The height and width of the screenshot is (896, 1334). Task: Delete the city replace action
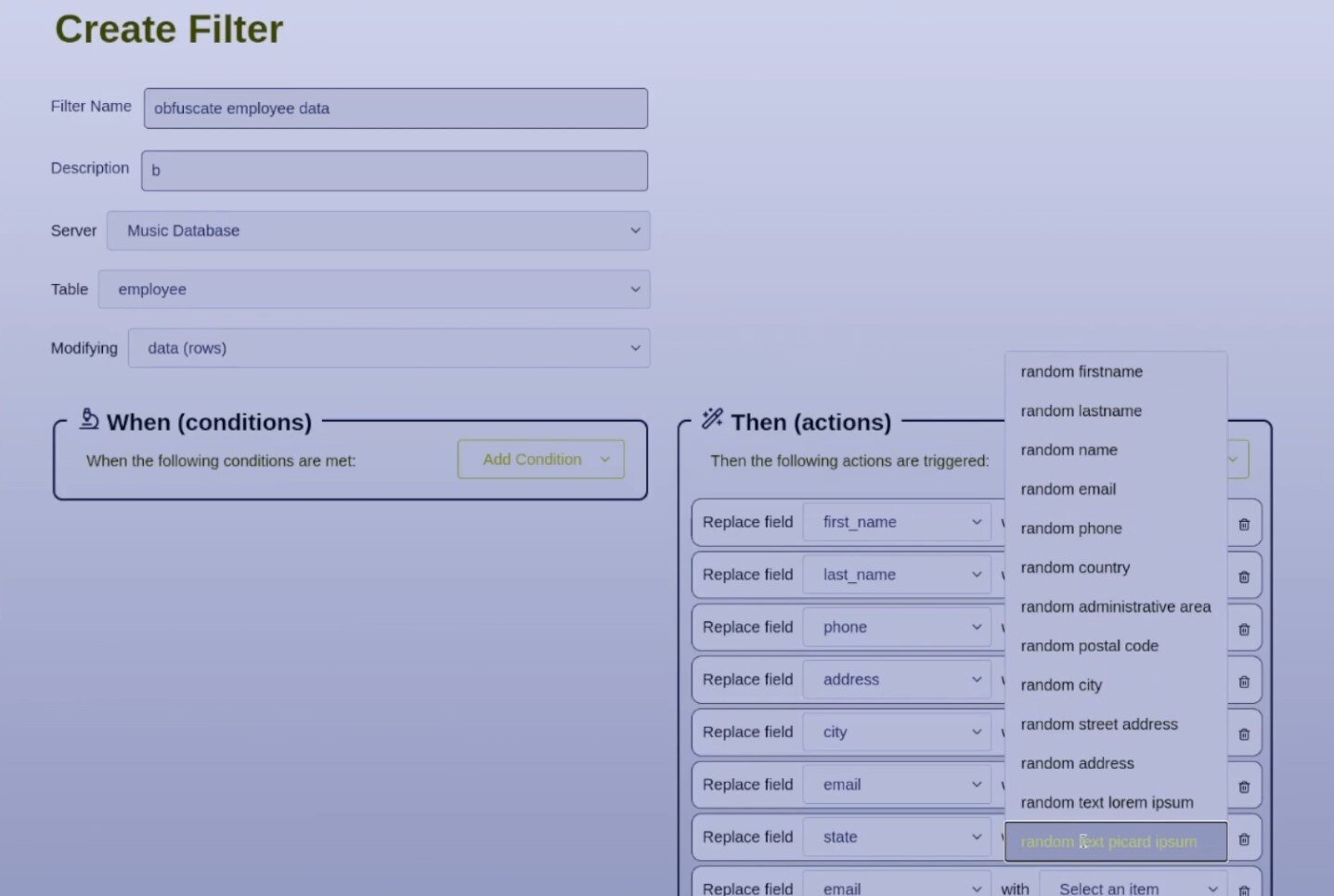tap(1244, 734)
